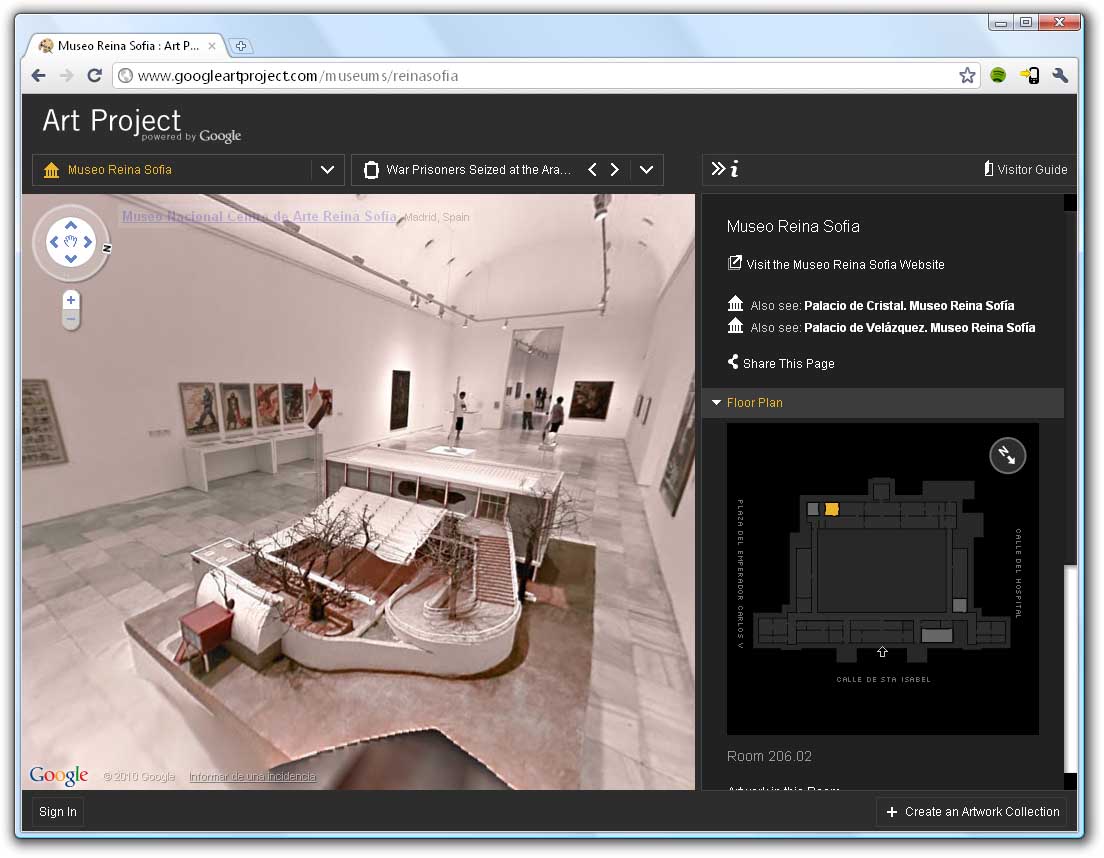Screen dimensions: 1104x858
Task: Pan street view to the right
Action: click(x=88, y=242)
